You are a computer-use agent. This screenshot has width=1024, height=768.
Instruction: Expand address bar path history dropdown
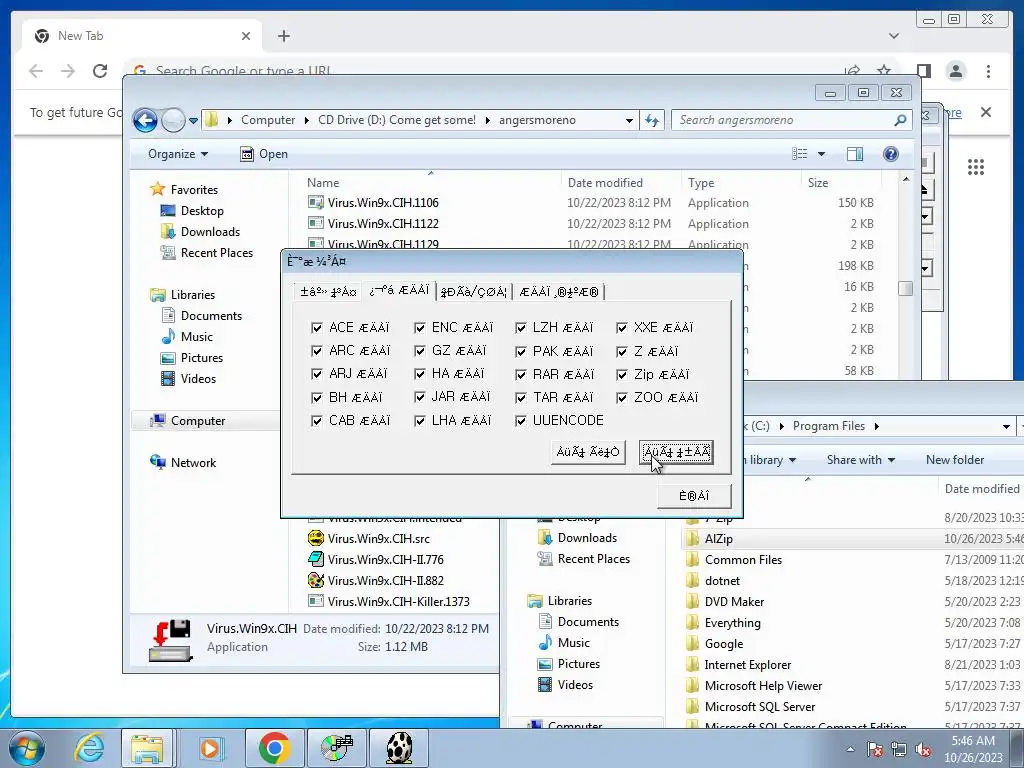629,120
